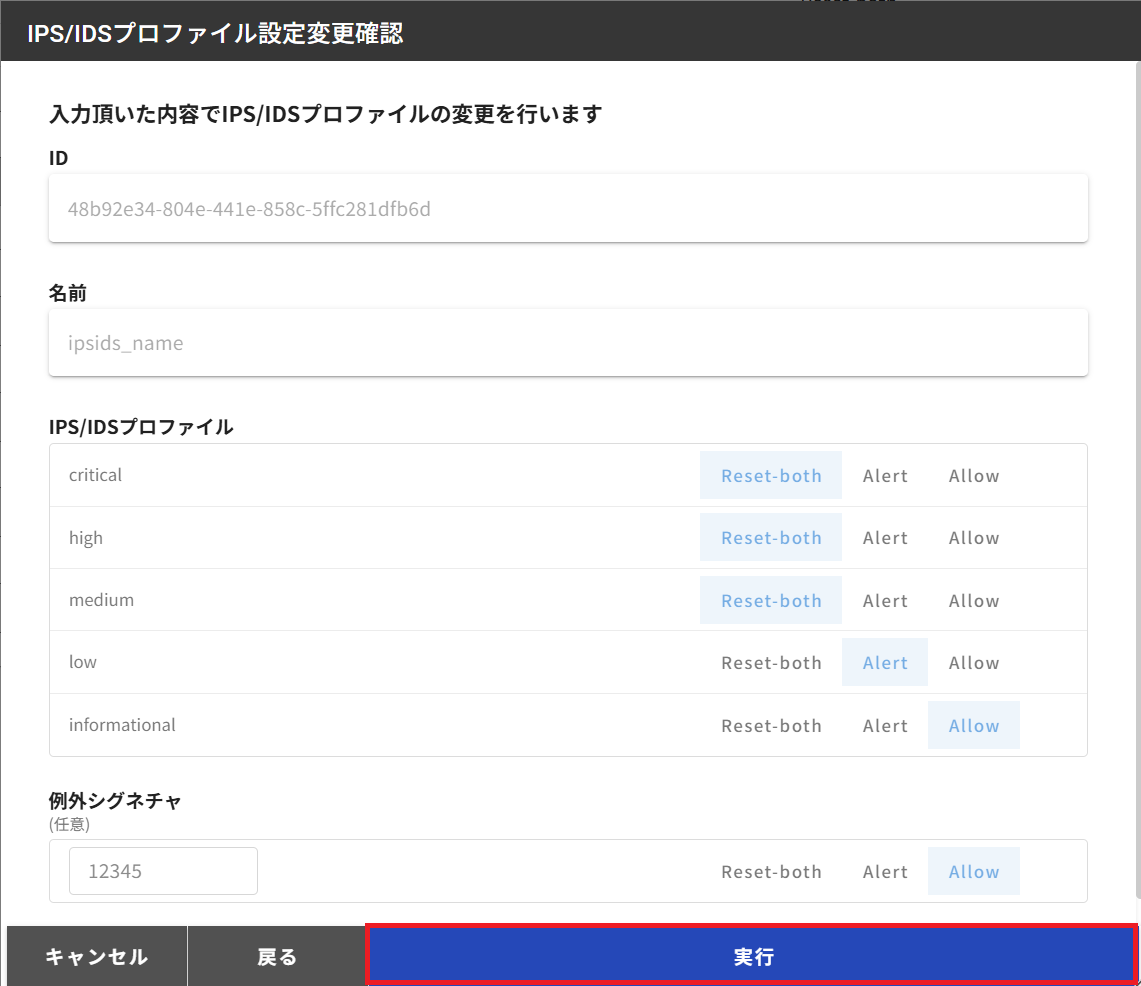Screen dimensions: 1141x986
Task: Set critical severity to Allow
Action: 973,476
